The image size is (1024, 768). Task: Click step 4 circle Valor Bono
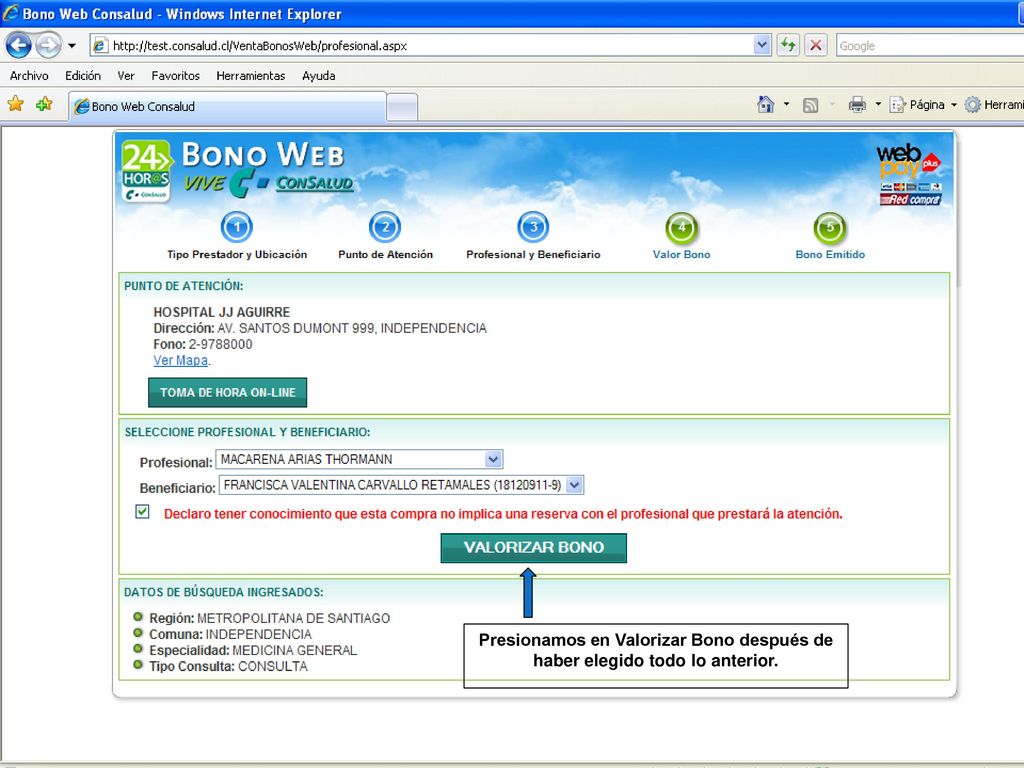point(682,228)
